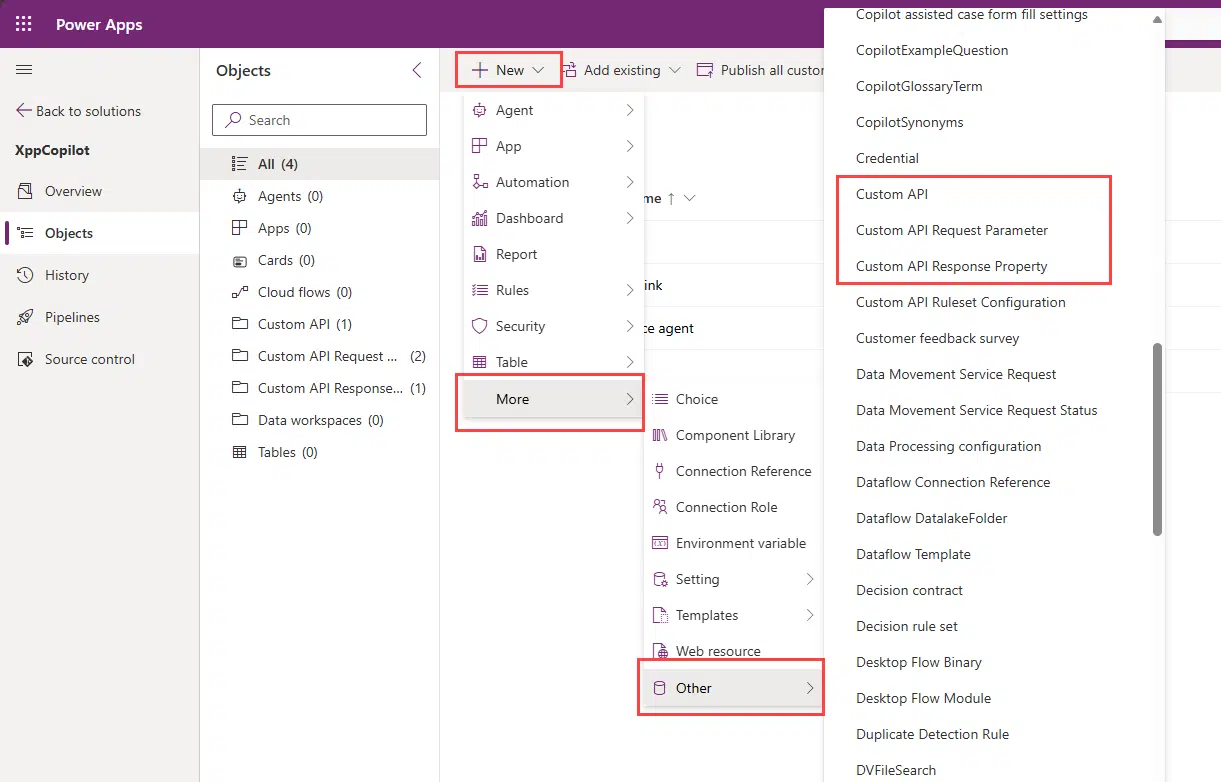The width and height of the screenshot is (1221, 782).
Task: Click the hamburger navigation icon
Action: [24, 69]
